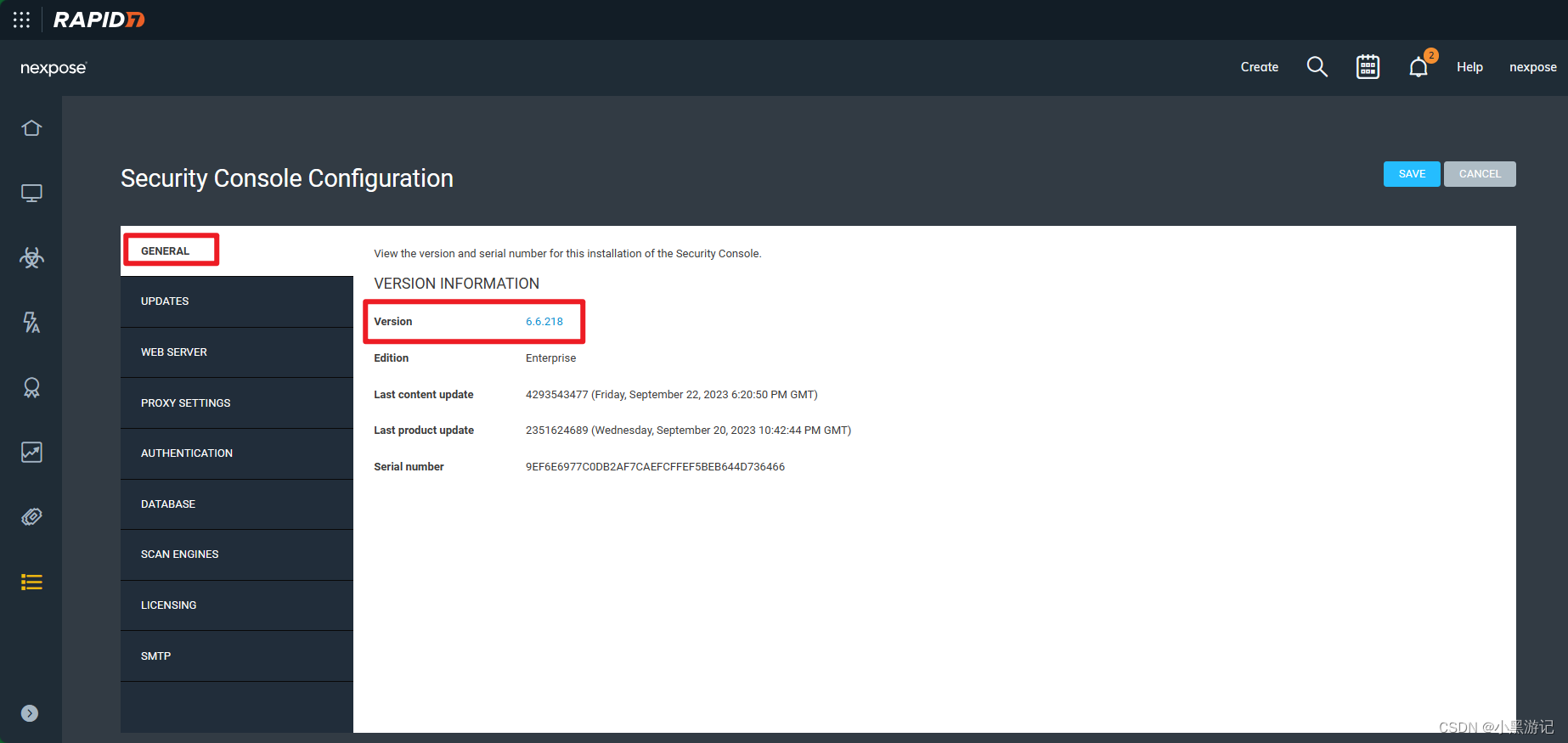
Task: Open the Reports chart icon
Action: click(x=31, y=452)
